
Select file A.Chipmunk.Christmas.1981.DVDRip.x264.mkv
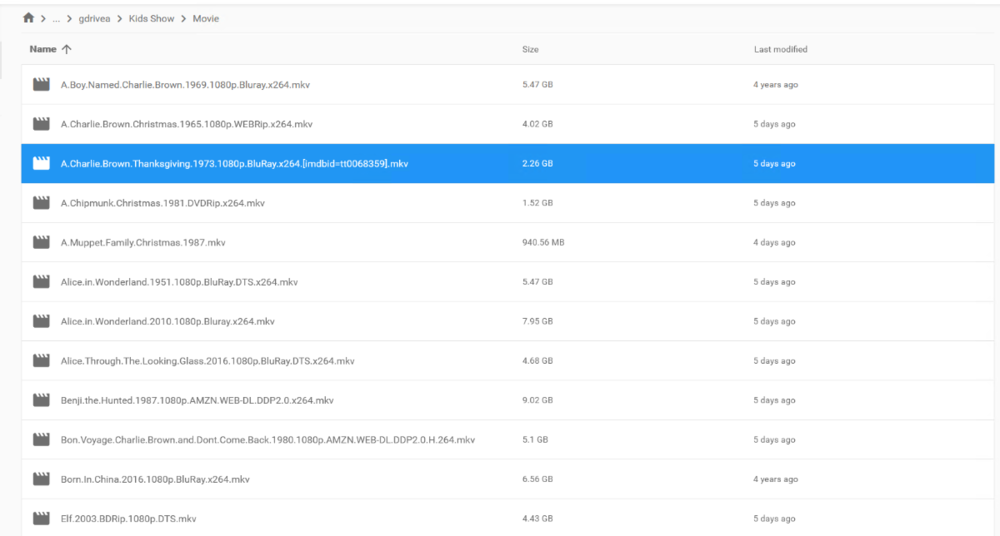click(163, 203)
